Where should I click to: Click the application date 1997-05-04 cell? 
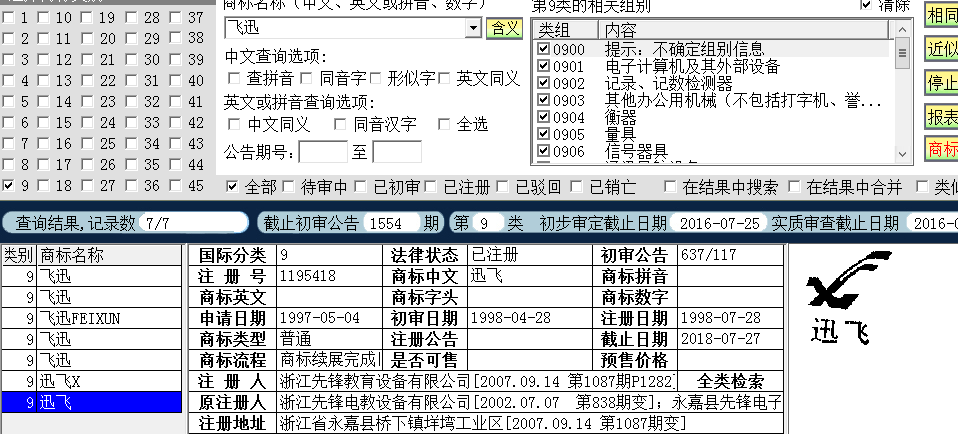click(x=330, y=318)
